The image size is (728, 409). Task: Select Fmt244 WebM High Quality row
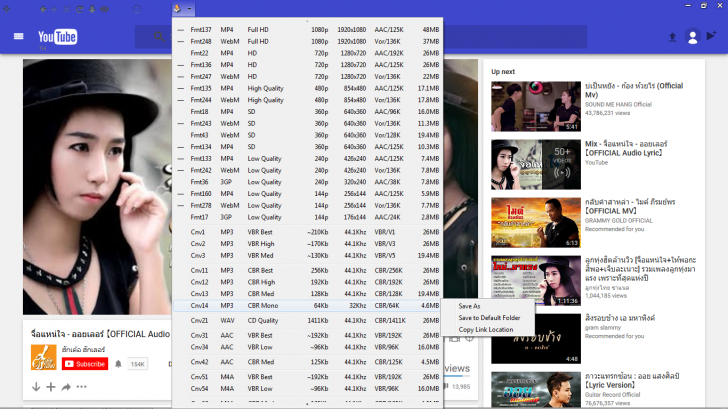tap(307, 100)
